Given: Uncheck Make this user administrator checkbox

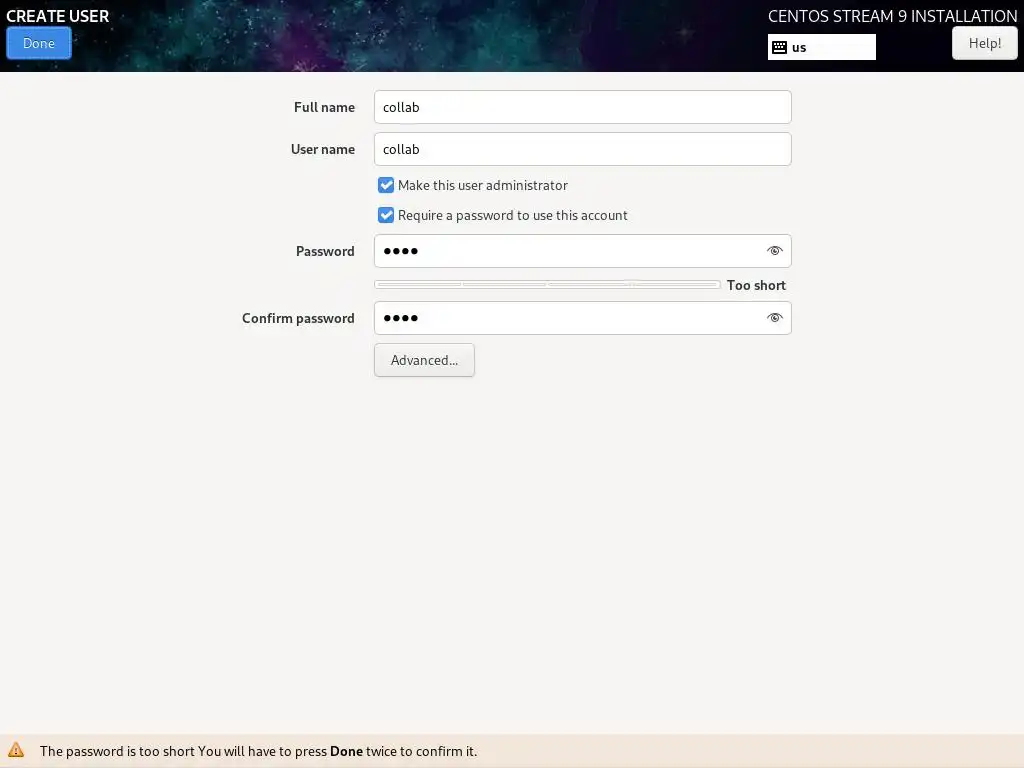Looking at the screenshot, I should point(386,185).
